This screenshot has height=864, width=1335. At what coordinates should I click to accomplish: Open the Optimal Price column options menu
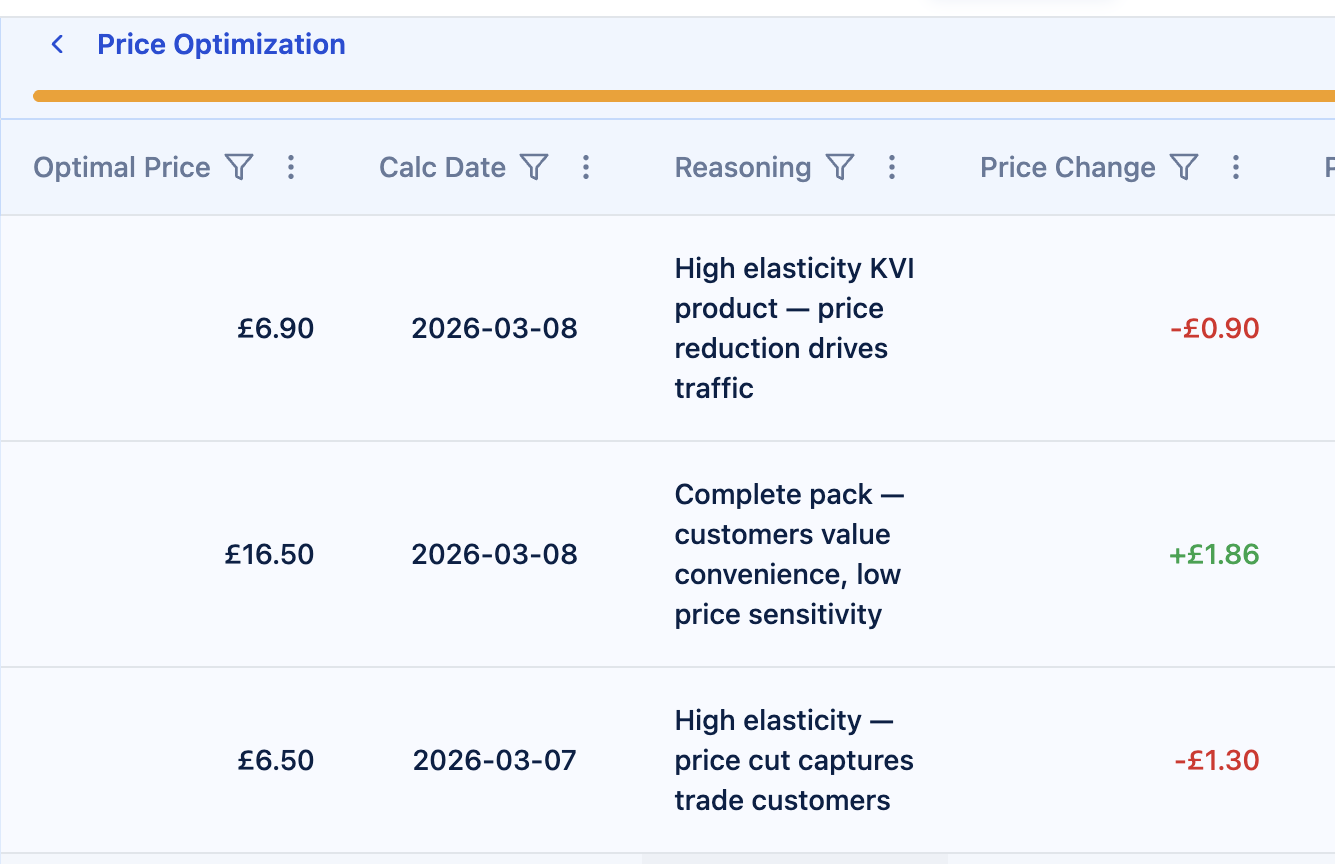point(291,167)
